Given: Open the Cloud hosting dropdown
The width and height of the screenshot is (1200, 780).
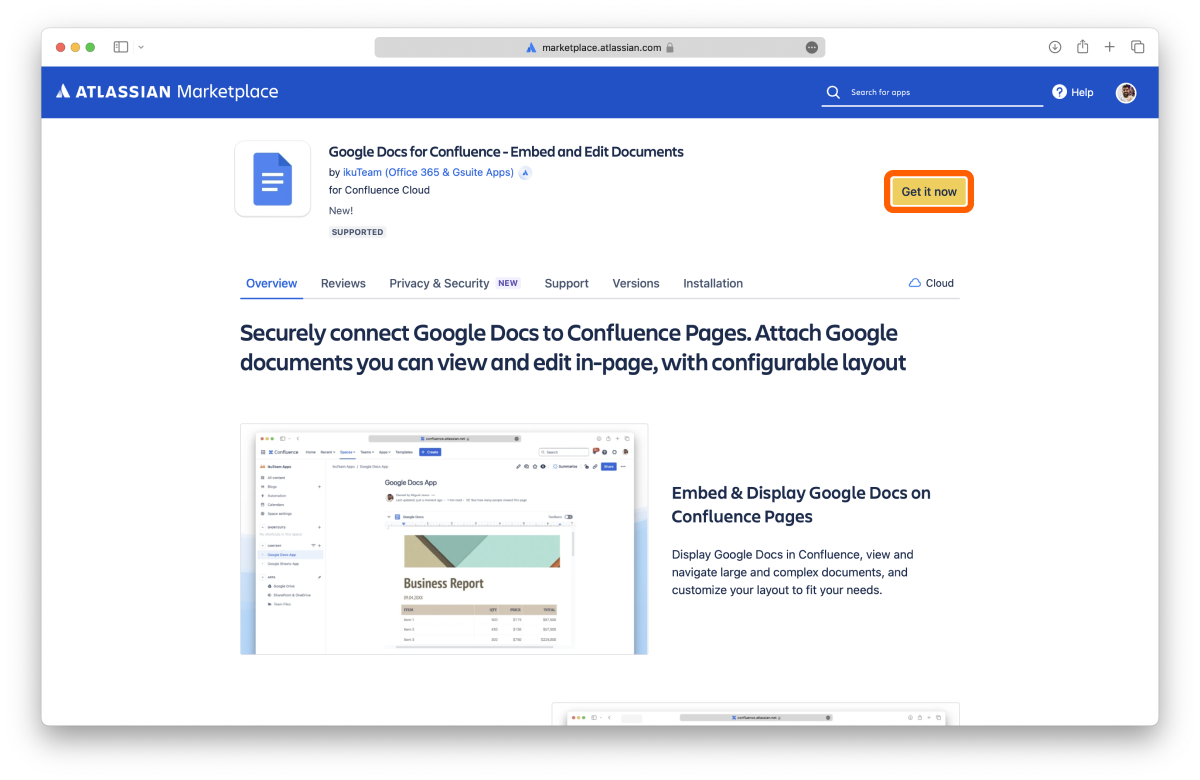Looking at the screenshot, I should [x=931, y=283].
